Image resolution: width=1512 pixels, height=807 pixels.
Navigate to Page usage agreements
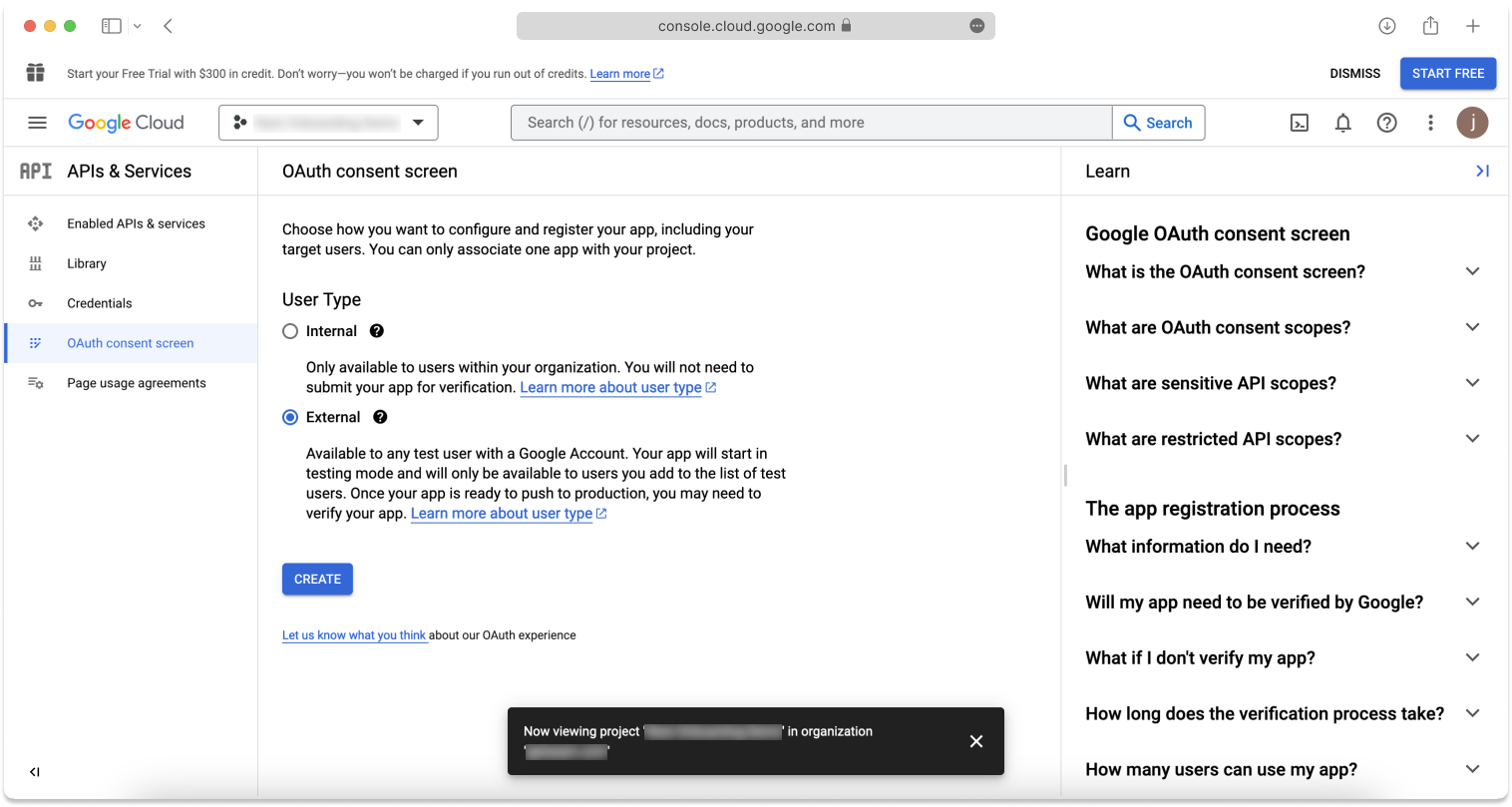(137, 382)
